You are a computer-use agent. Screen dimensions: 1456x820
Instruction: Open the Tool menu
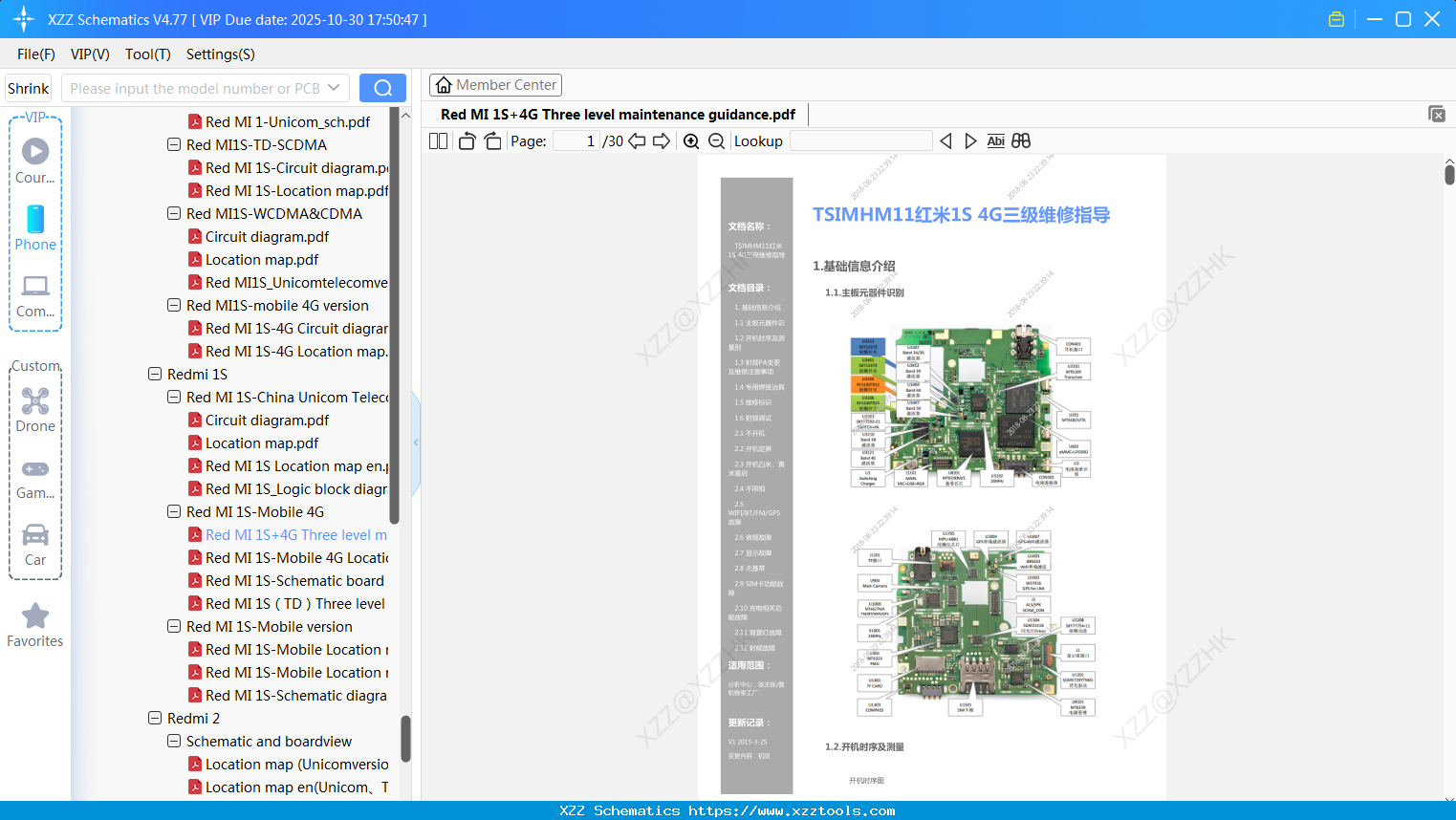[x=147, y=54]
